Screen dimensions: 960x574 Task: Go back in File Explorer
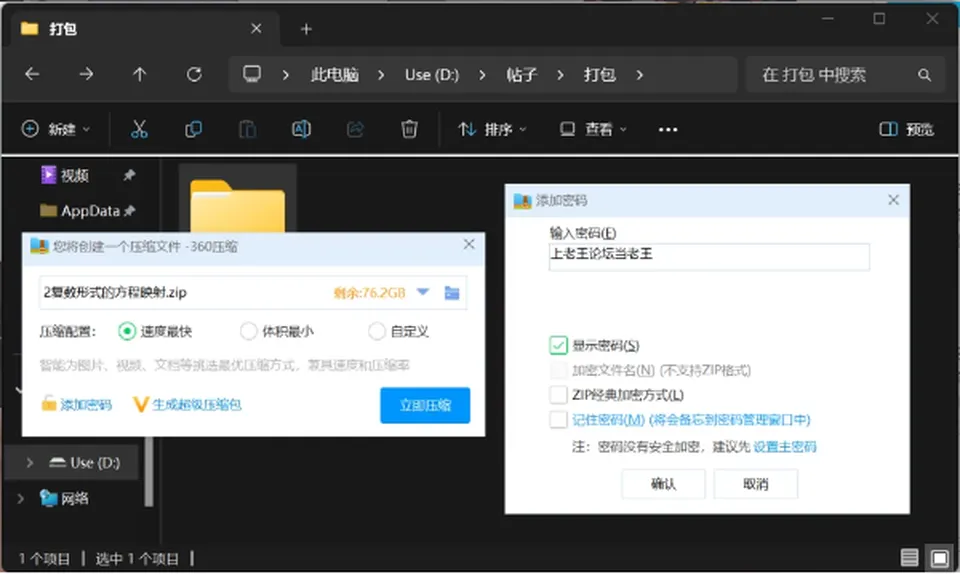32,75
